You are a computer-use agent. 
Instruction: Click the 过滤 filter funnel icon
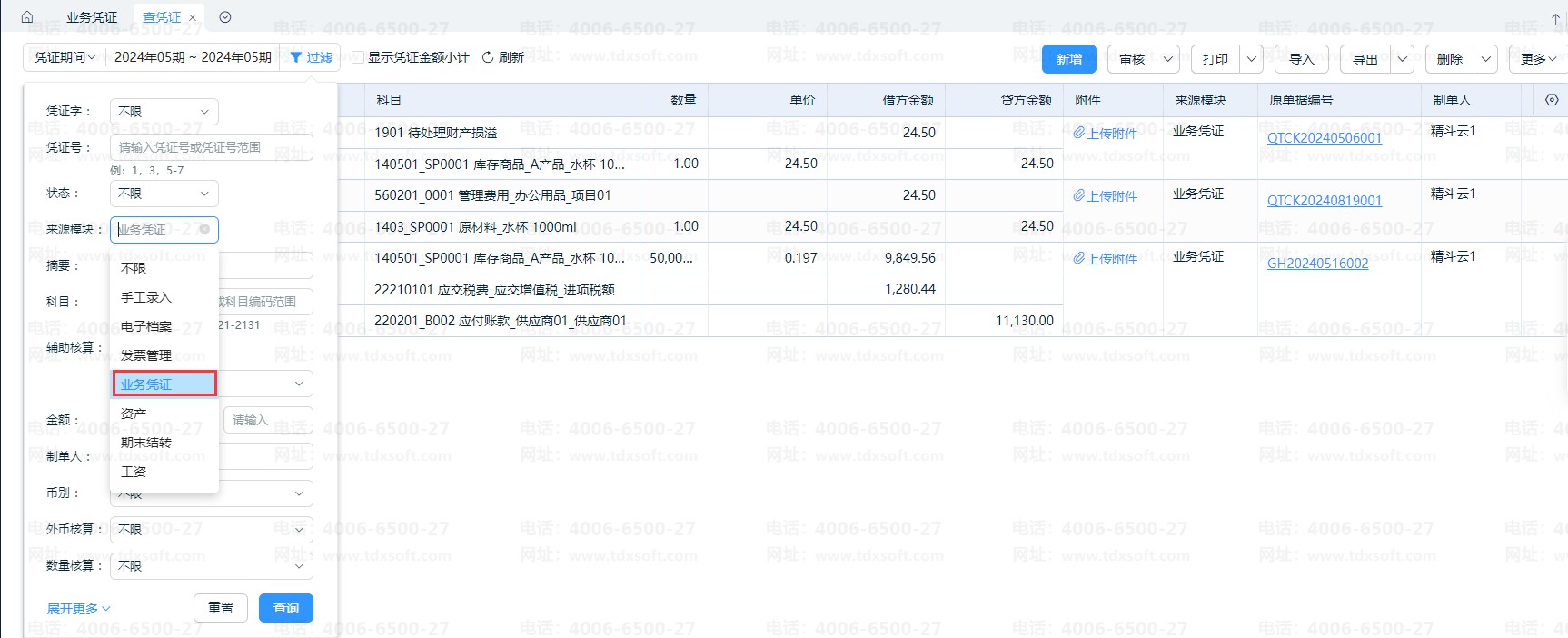[296, 57]
